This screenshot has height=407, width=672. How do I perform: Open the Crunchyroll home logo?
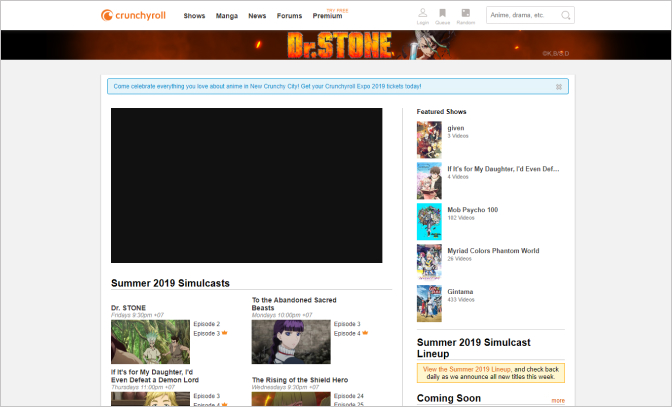133,15
